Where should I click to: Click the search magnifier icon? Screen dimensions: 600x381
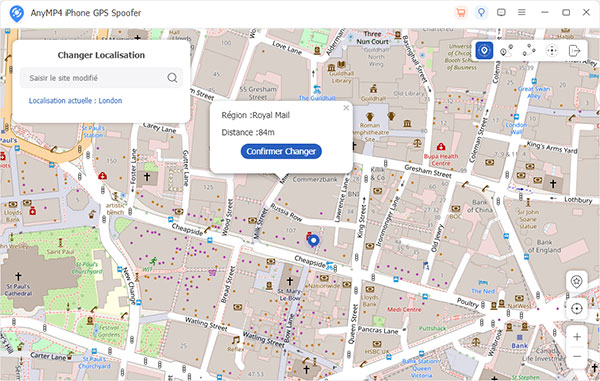point(172,78)
